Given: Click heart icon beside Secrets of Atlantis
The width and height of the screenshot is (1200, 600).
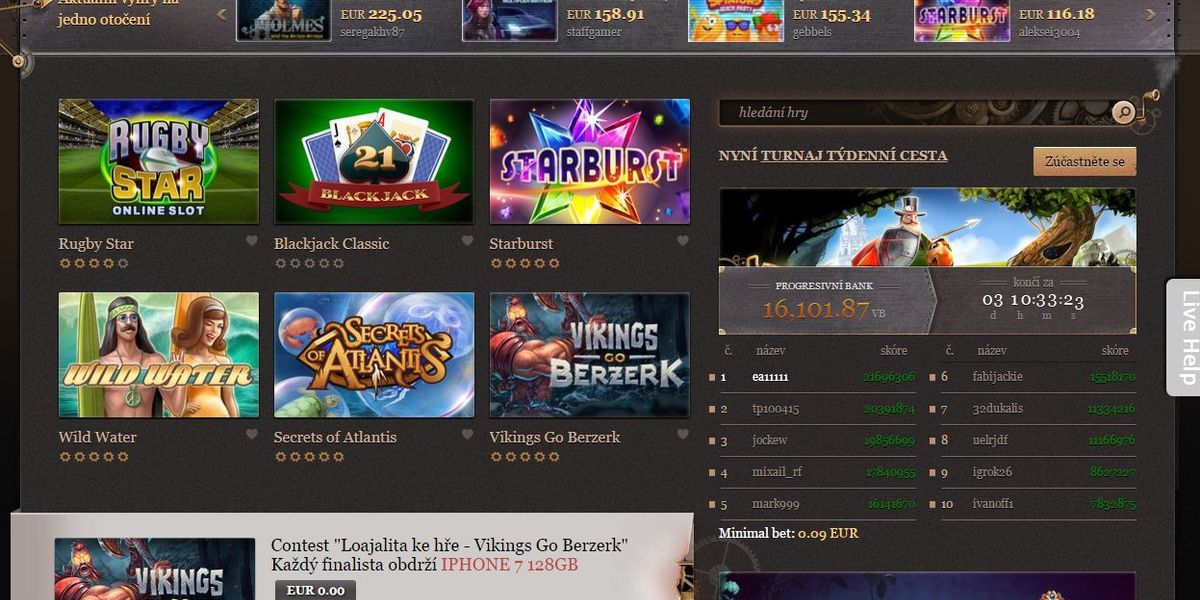Looking at the screenshot, I should click(467, 435).
